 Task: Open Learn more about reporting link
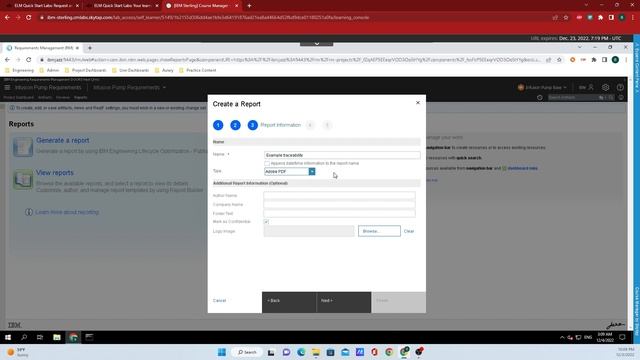coord(67,212)
